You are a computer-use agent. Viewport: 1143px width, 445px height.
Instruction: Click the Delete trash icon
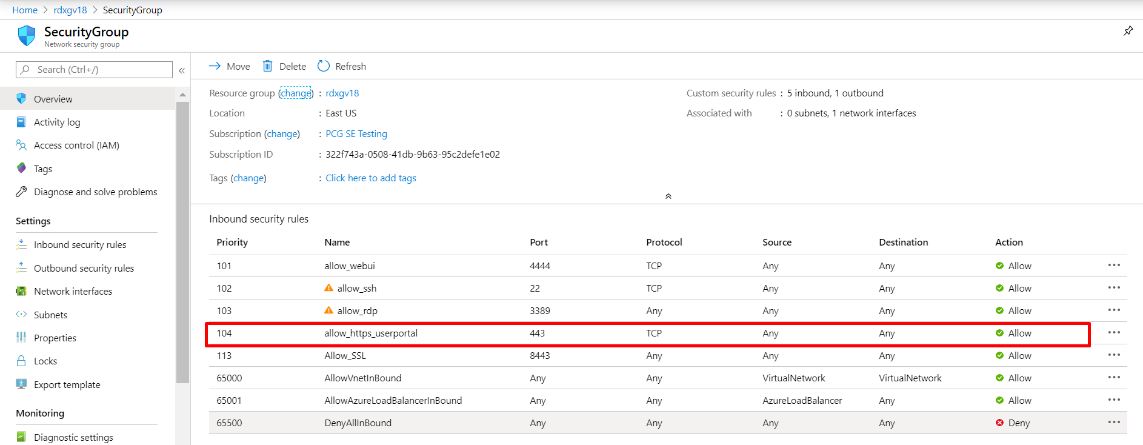coord(267,66)
